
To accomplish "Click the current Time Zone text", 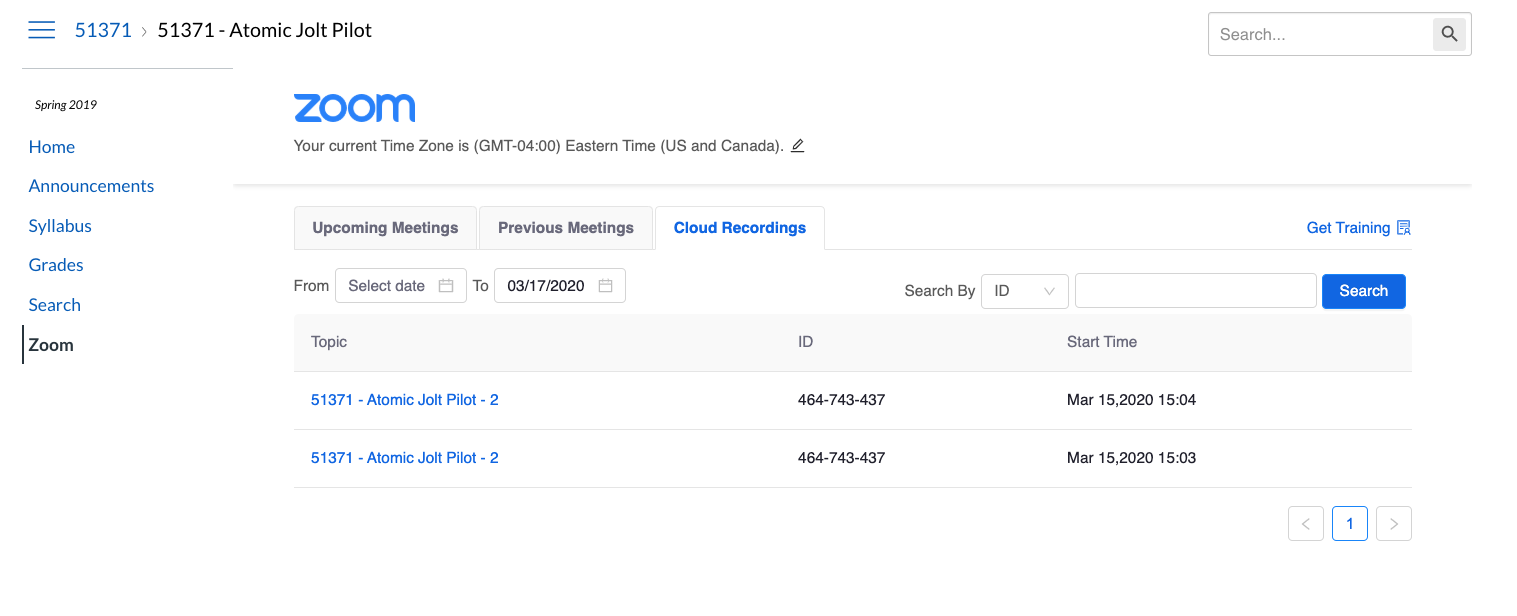I will pos(538,146).
